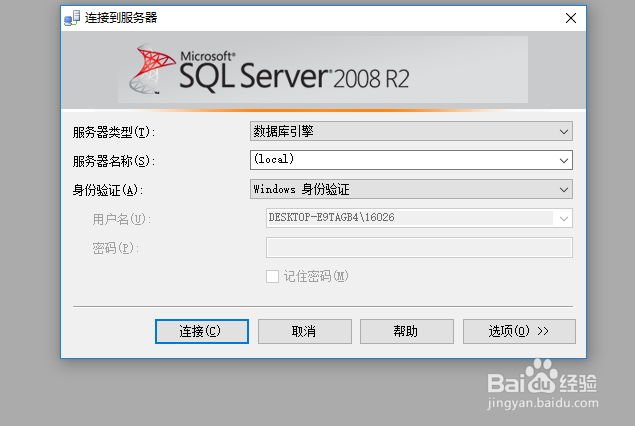The height and width of the screenshot is (426, 635).
Task: Click the 服务器类型(T) label
Action: (x=114, y=132)
